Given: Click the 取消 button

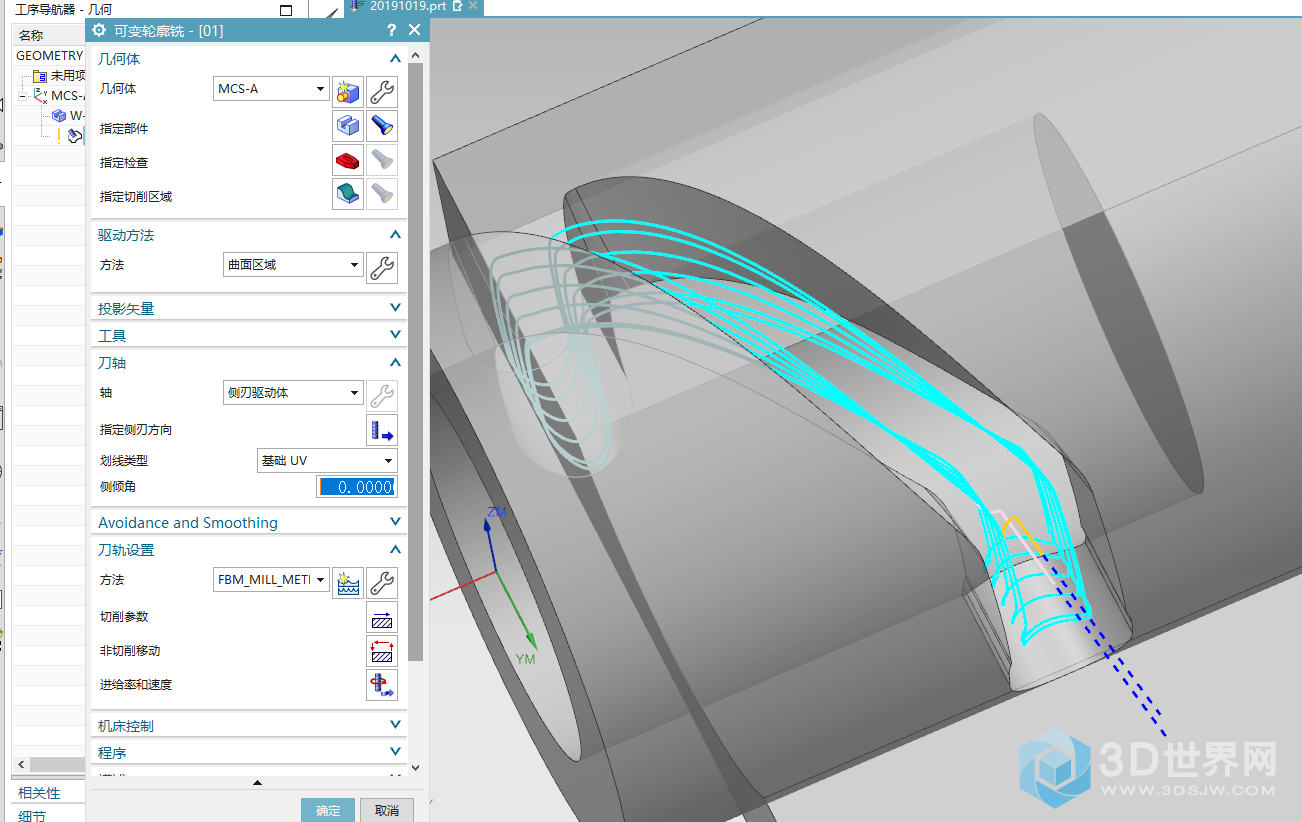Looking at the screenshot, I should click(x=387, y=810).
